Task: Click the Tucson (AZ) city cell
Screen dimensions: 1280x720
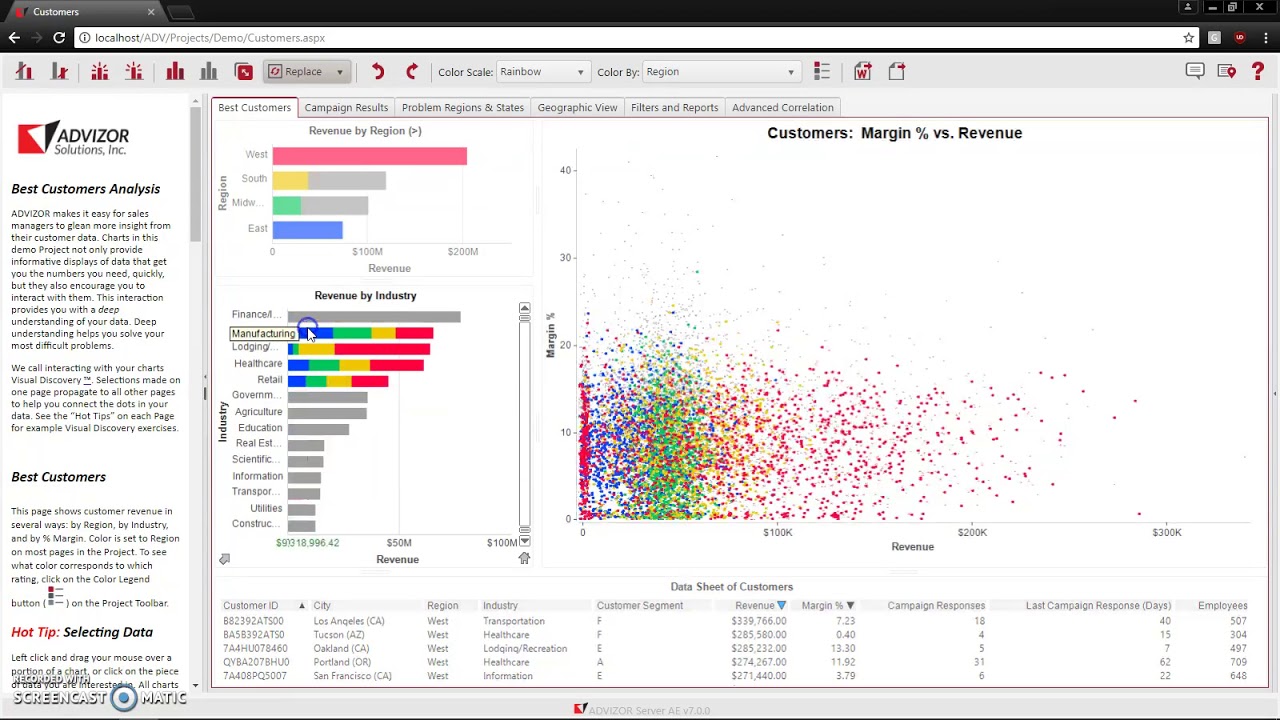Action: point(339,635)
